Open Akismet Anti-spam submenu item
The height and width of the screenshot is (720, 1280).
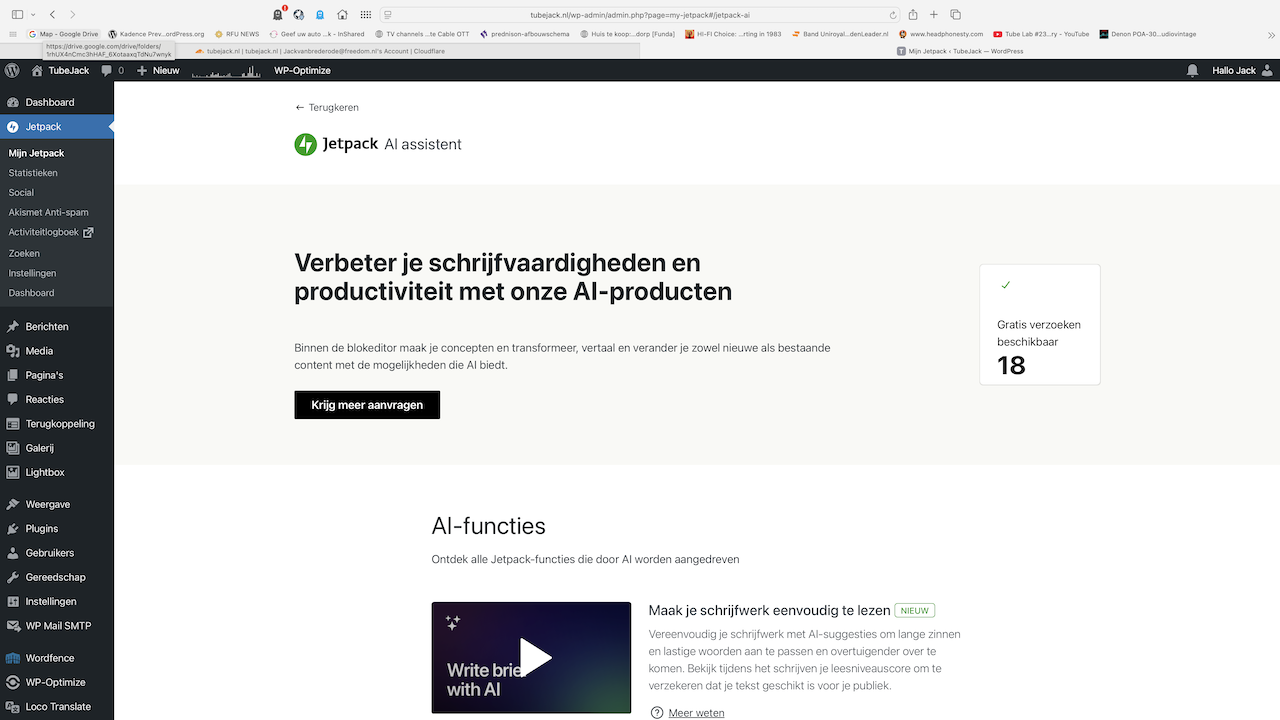tap(48, 213)
